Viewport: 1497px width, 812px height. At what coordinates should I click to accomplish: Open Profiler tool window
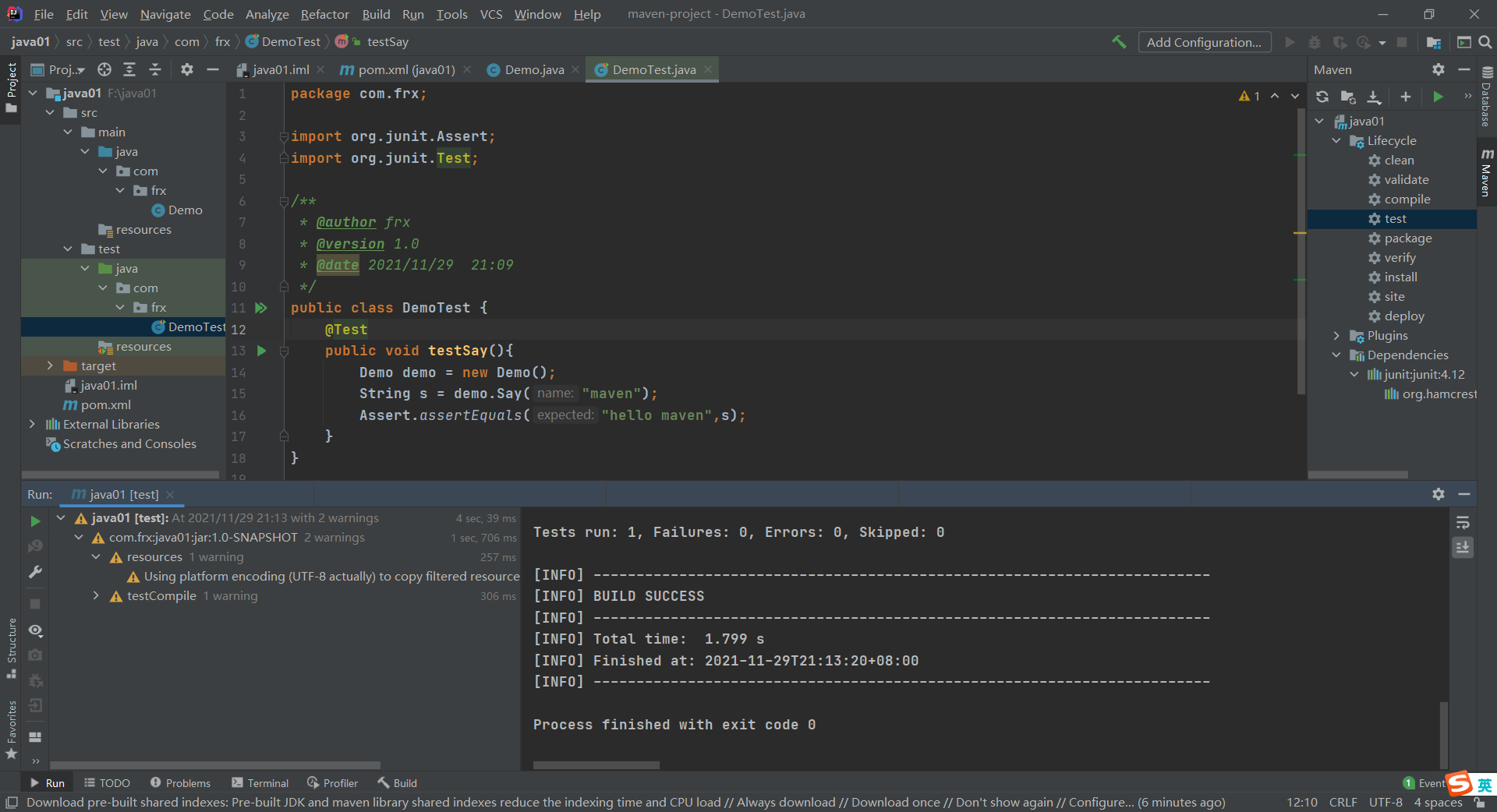333,783
